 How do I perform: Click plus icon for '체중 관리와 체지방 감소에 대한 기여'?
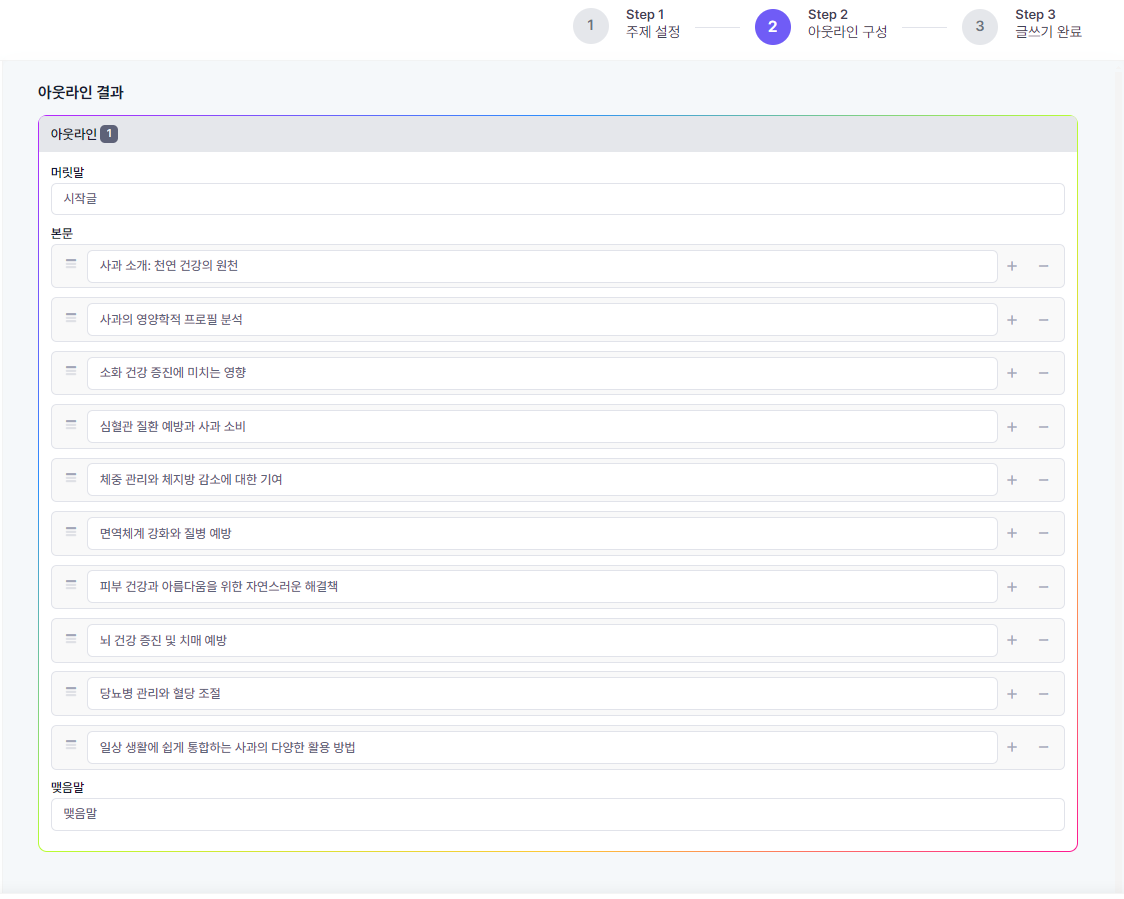click(1011, 480)
